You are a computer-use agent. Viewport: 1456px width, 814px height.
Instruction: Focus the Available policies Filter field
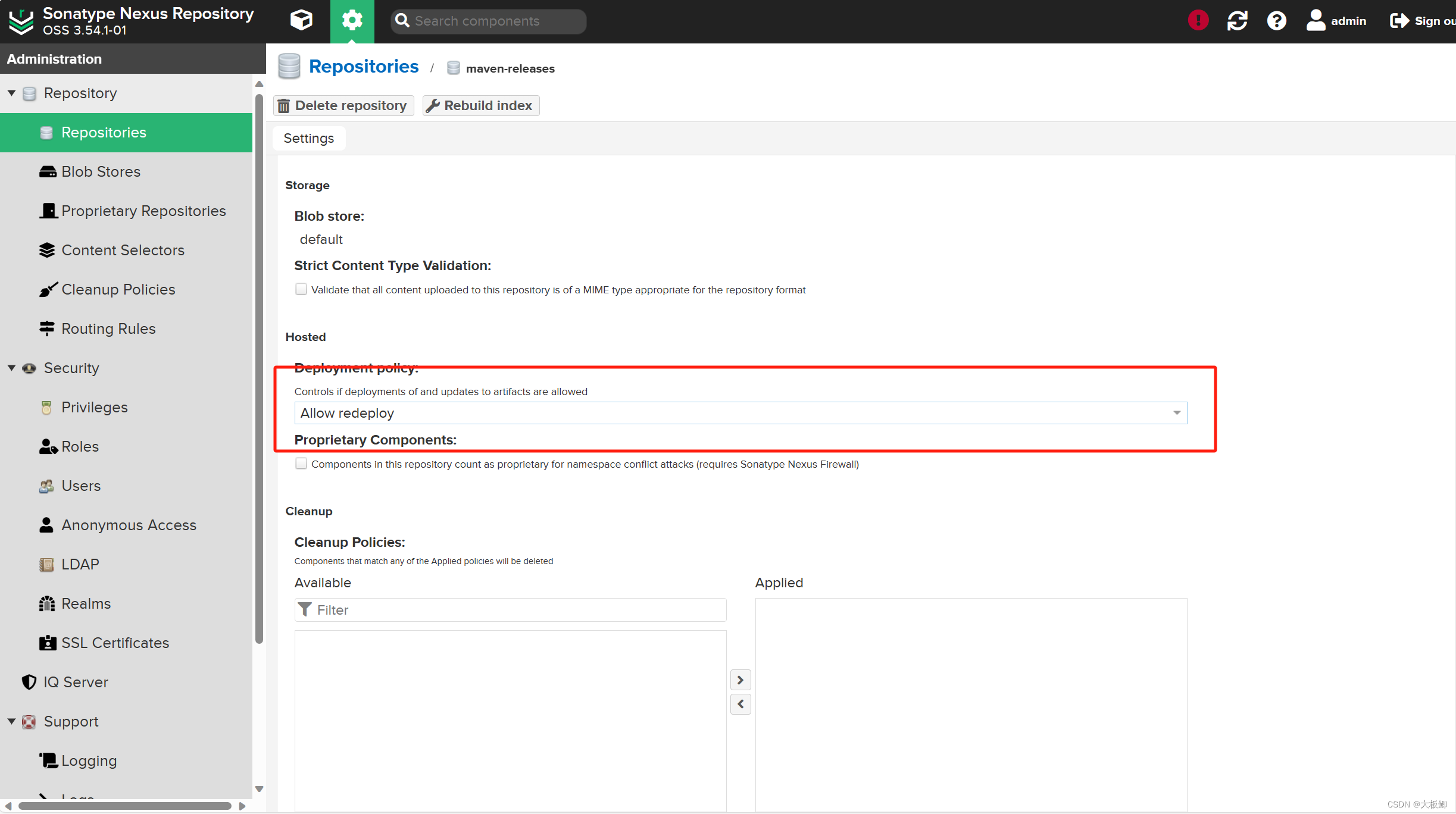coord(510,610)
